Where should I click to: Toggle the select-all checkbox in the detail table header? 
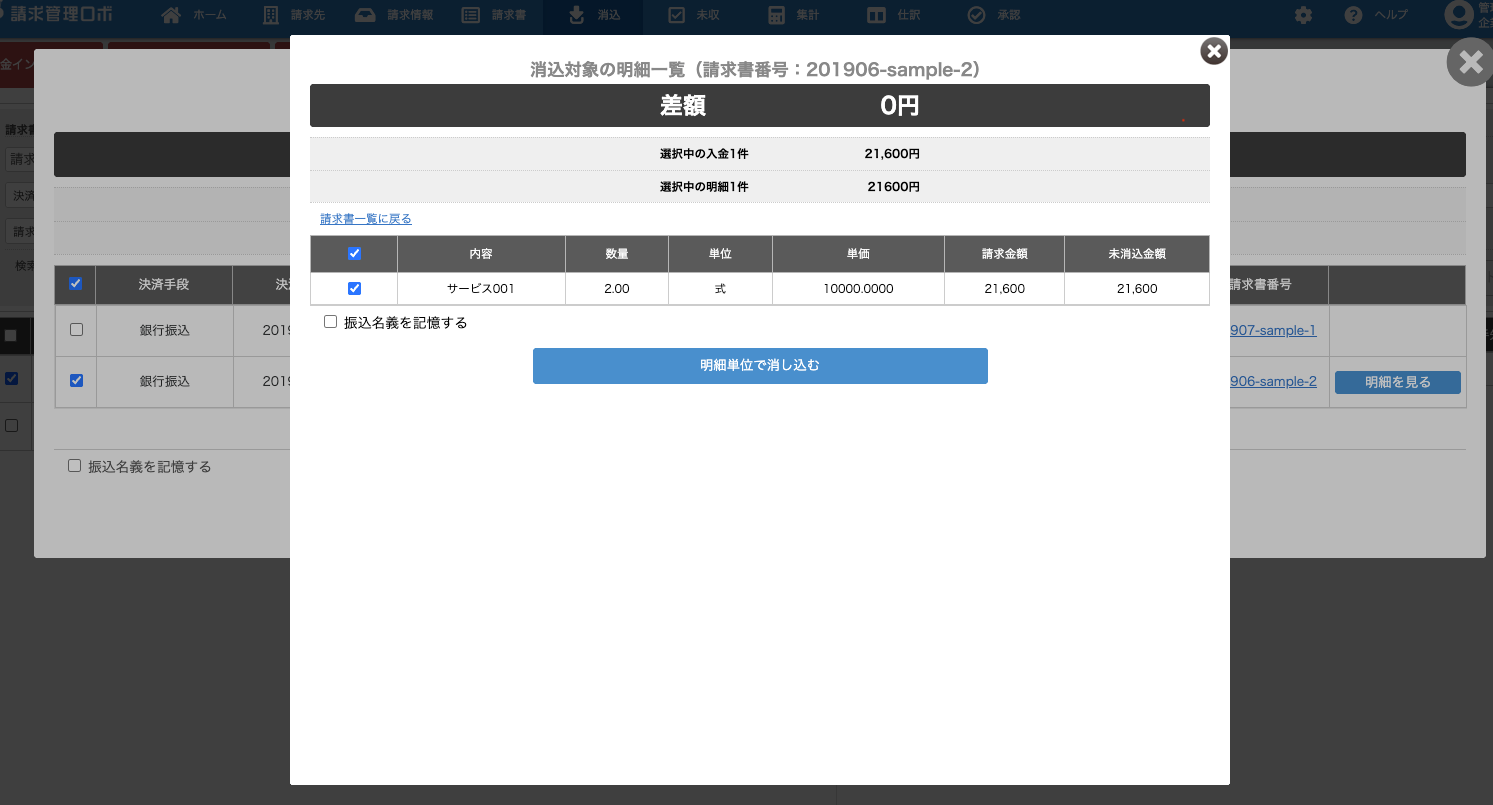tap(354, 254)
